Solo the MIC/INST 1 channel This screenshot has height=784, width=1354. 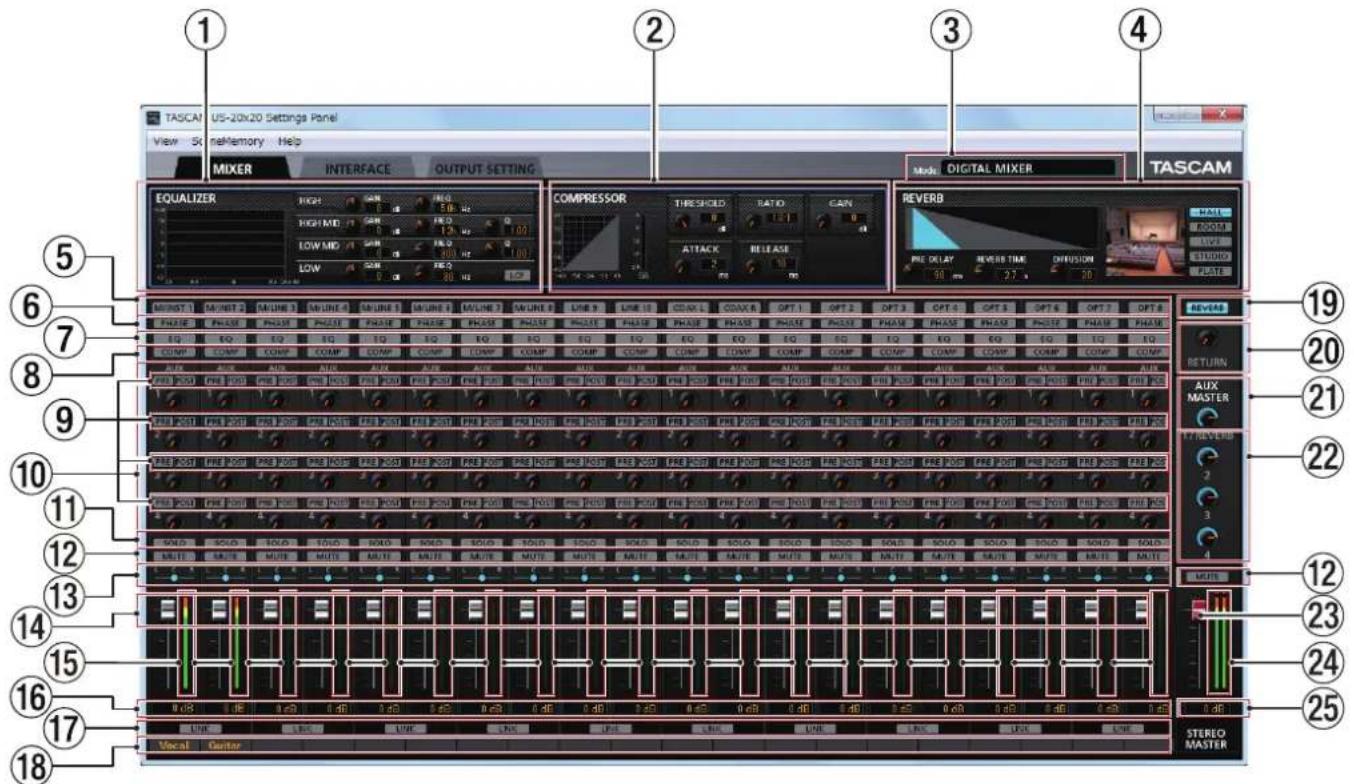[x=174, y=543]
